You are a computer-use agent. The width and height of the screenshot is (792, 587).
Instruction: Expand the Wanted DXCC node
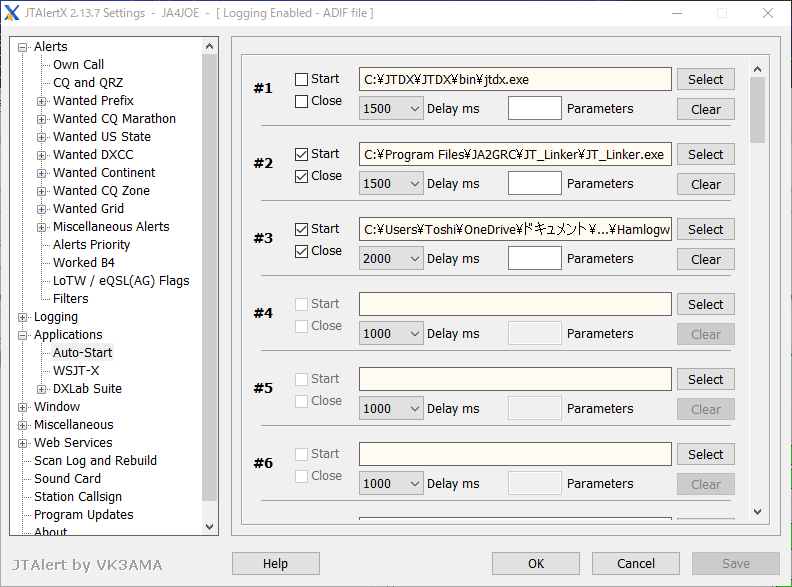[41, 156]
